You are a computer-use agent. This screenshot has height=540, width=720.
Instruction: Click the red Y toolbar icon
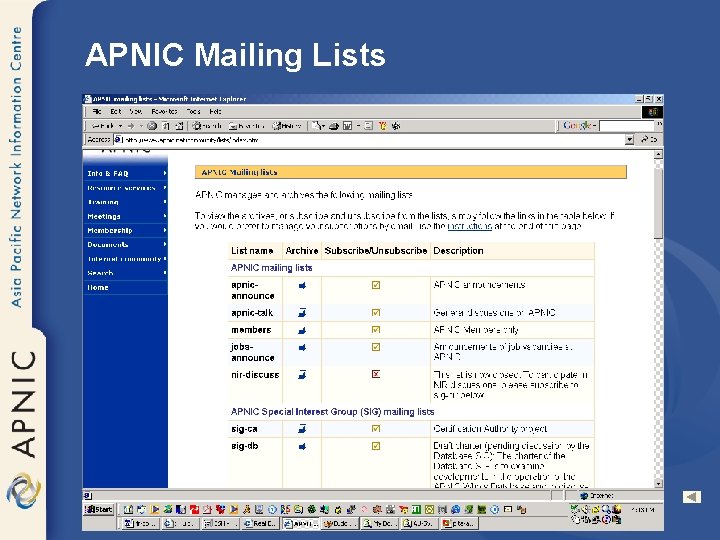(382, 126)
